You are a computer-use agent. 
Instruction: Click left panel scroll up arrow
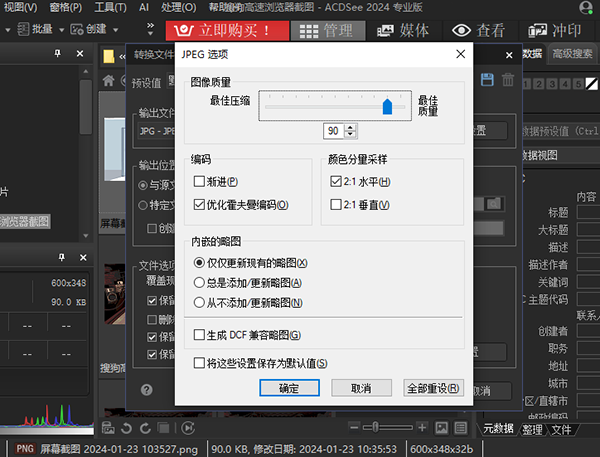(x=86, y=71)
